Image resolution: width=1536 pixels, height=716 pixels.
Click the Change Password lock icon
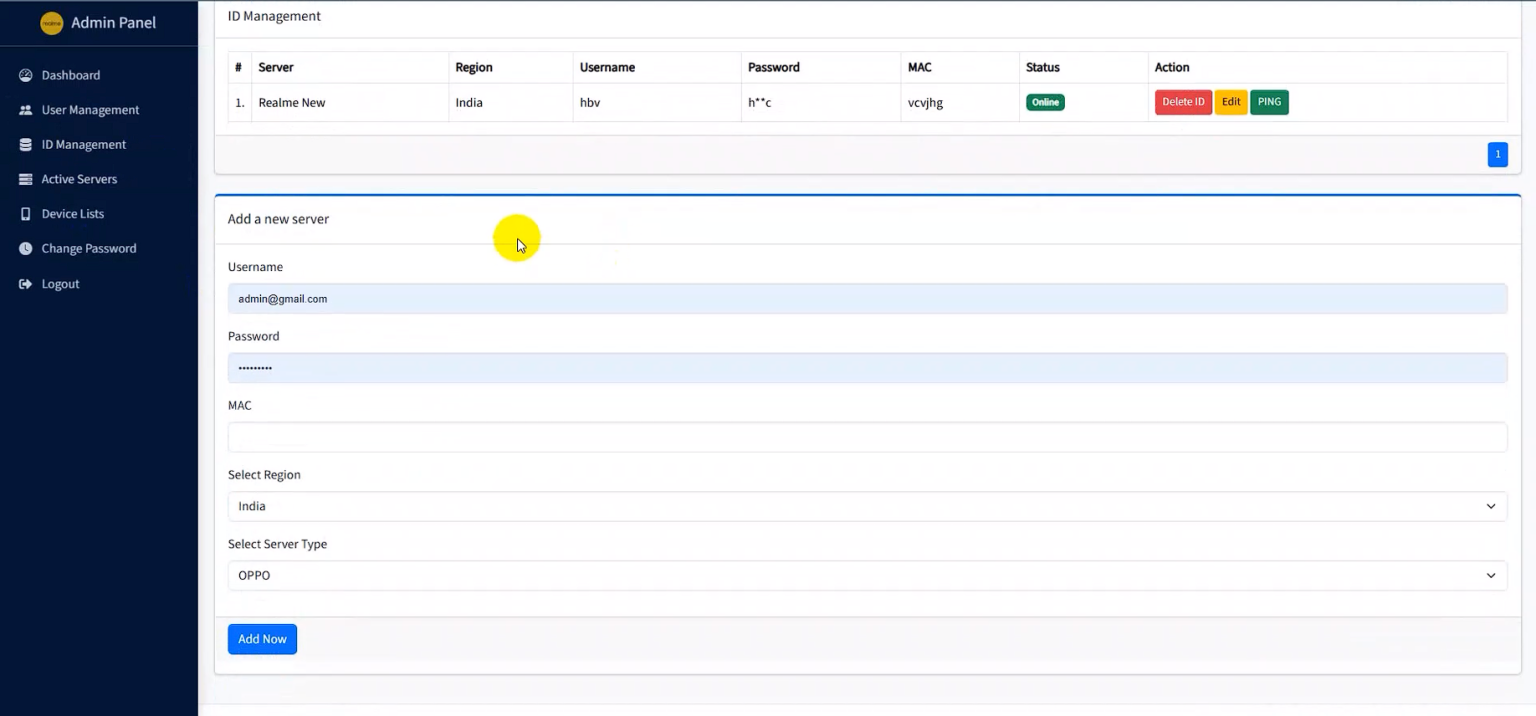tap(26, 249)
